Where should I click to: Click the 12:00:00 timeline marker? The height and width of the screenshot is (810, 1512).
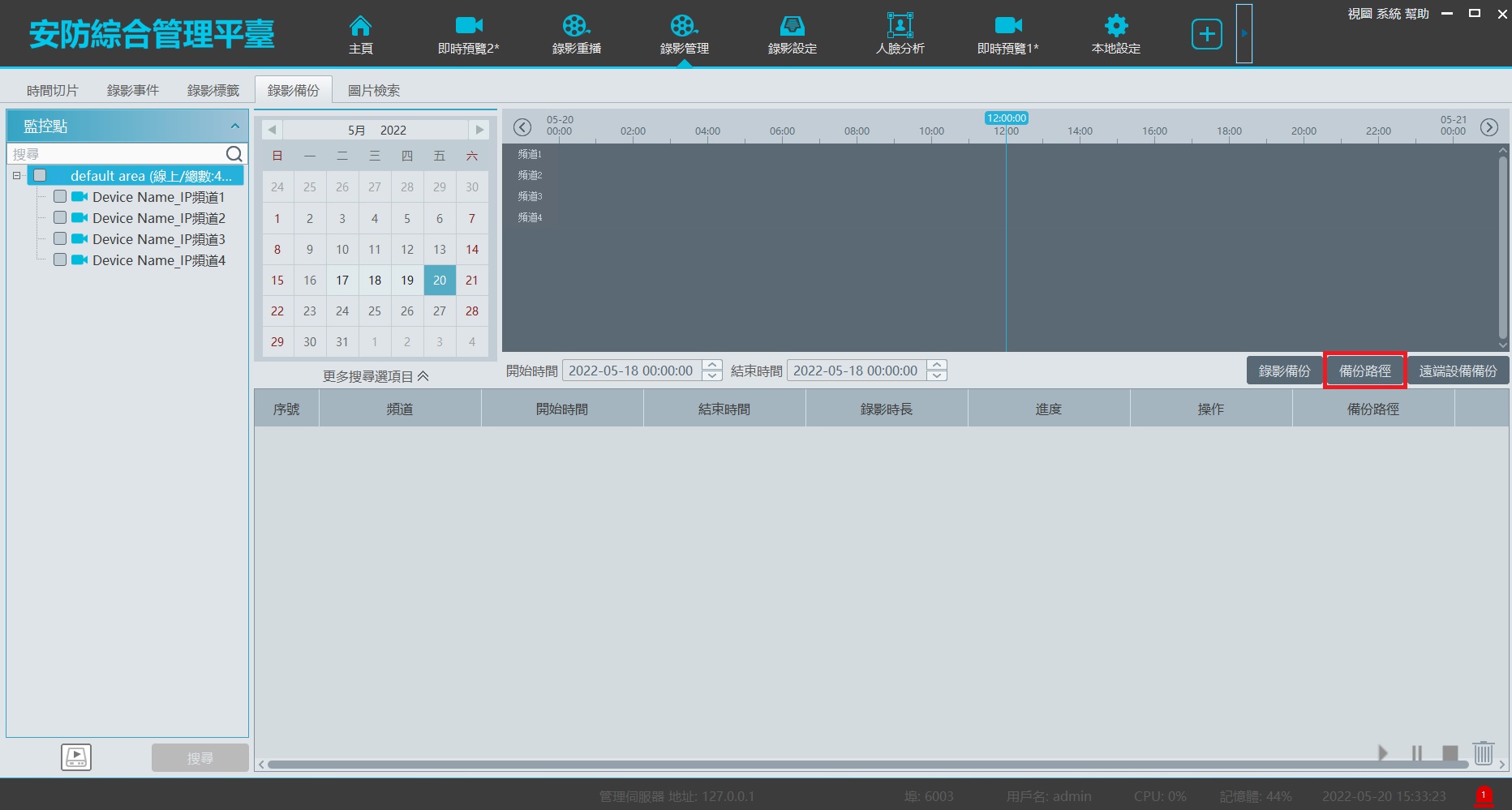(x=1007, y=118)
